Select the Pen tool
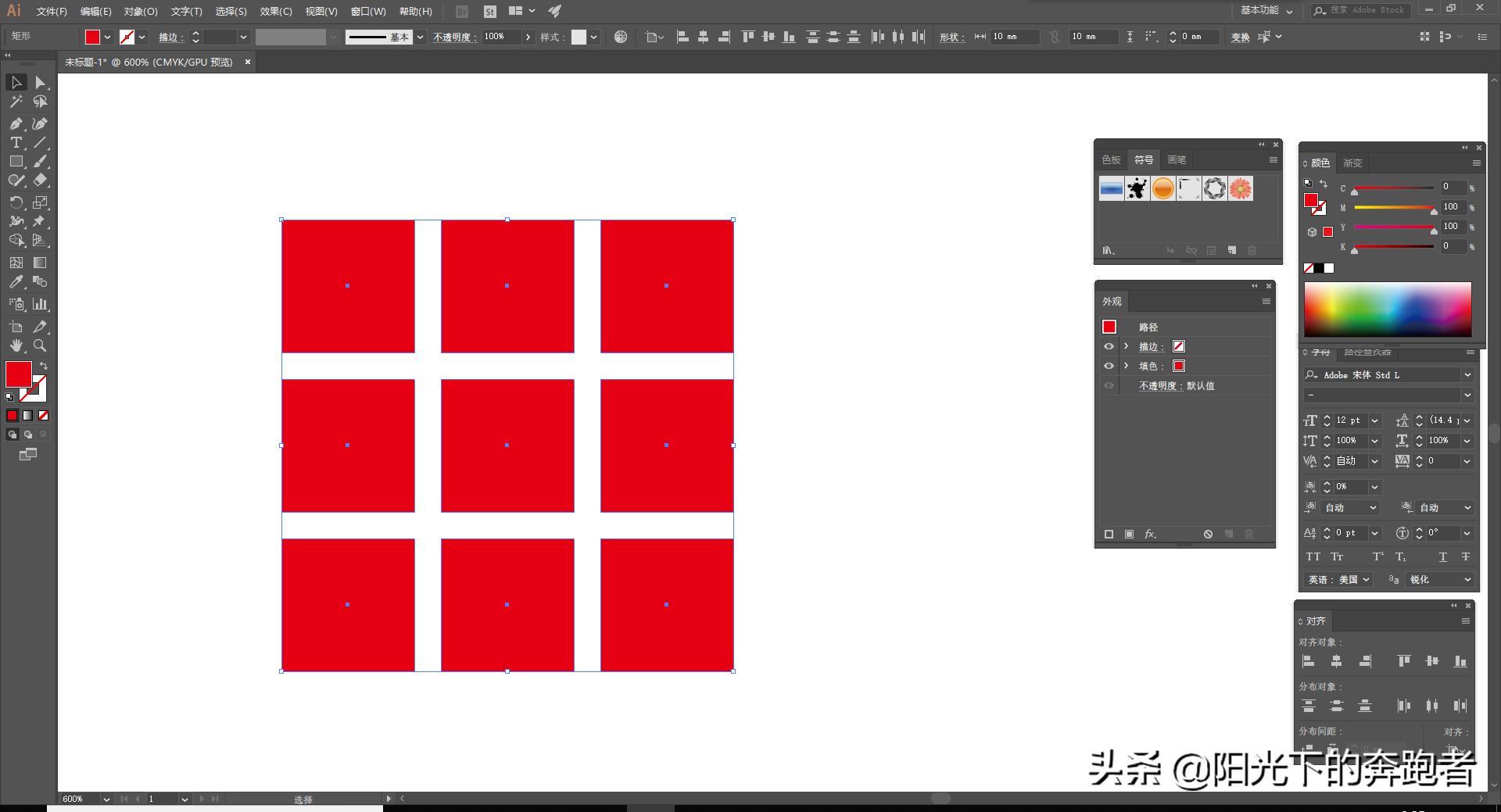The image size is (1501, 812). coord(16,123)
